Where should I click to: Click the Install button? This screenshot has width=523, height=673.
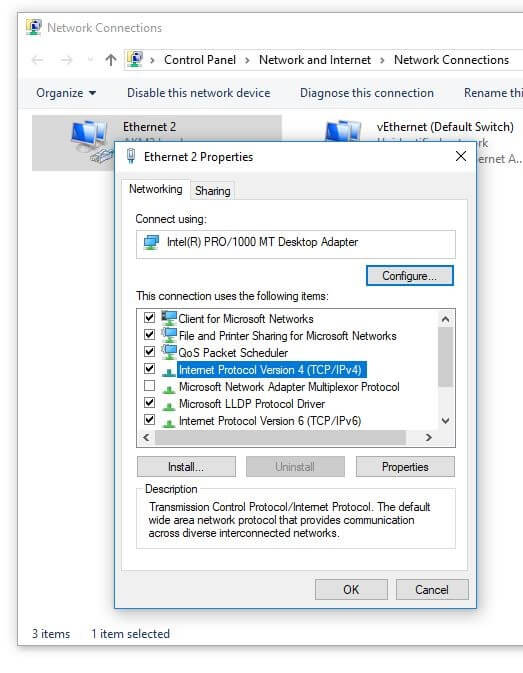[186, 467]
